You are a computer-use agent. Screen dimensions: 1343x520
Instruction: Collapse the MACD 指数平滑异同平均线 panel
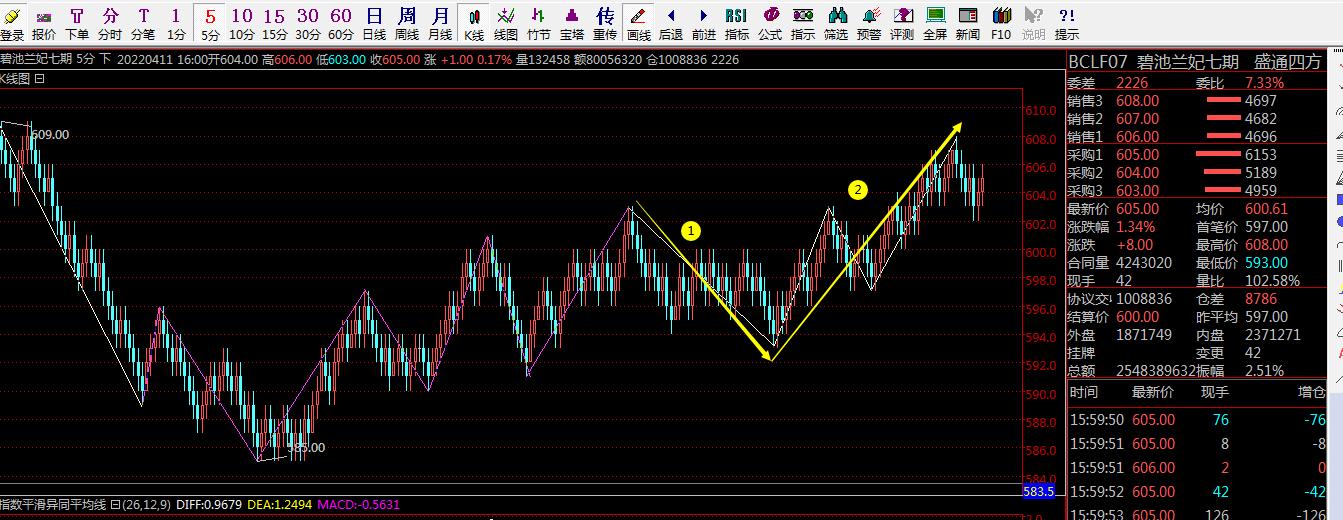pos(114,505)
